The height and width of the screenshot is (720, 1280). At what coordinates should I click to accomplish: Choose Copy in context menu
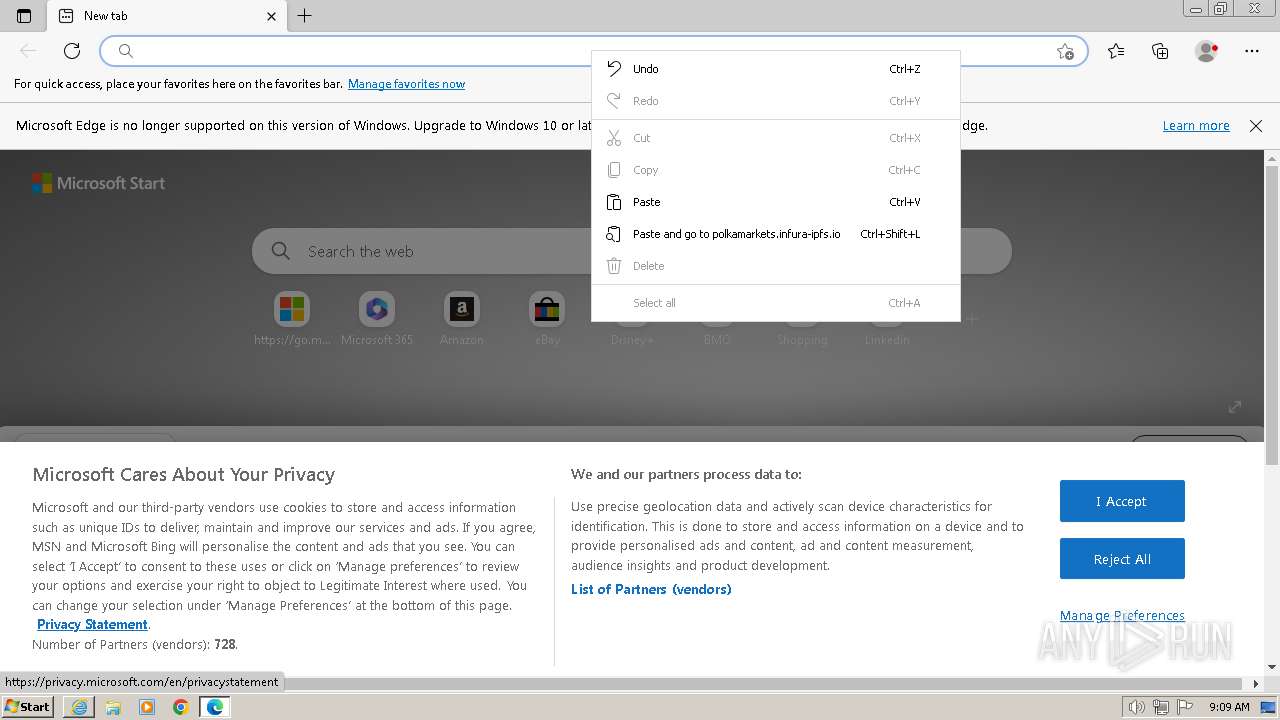(x=776, y=170)
